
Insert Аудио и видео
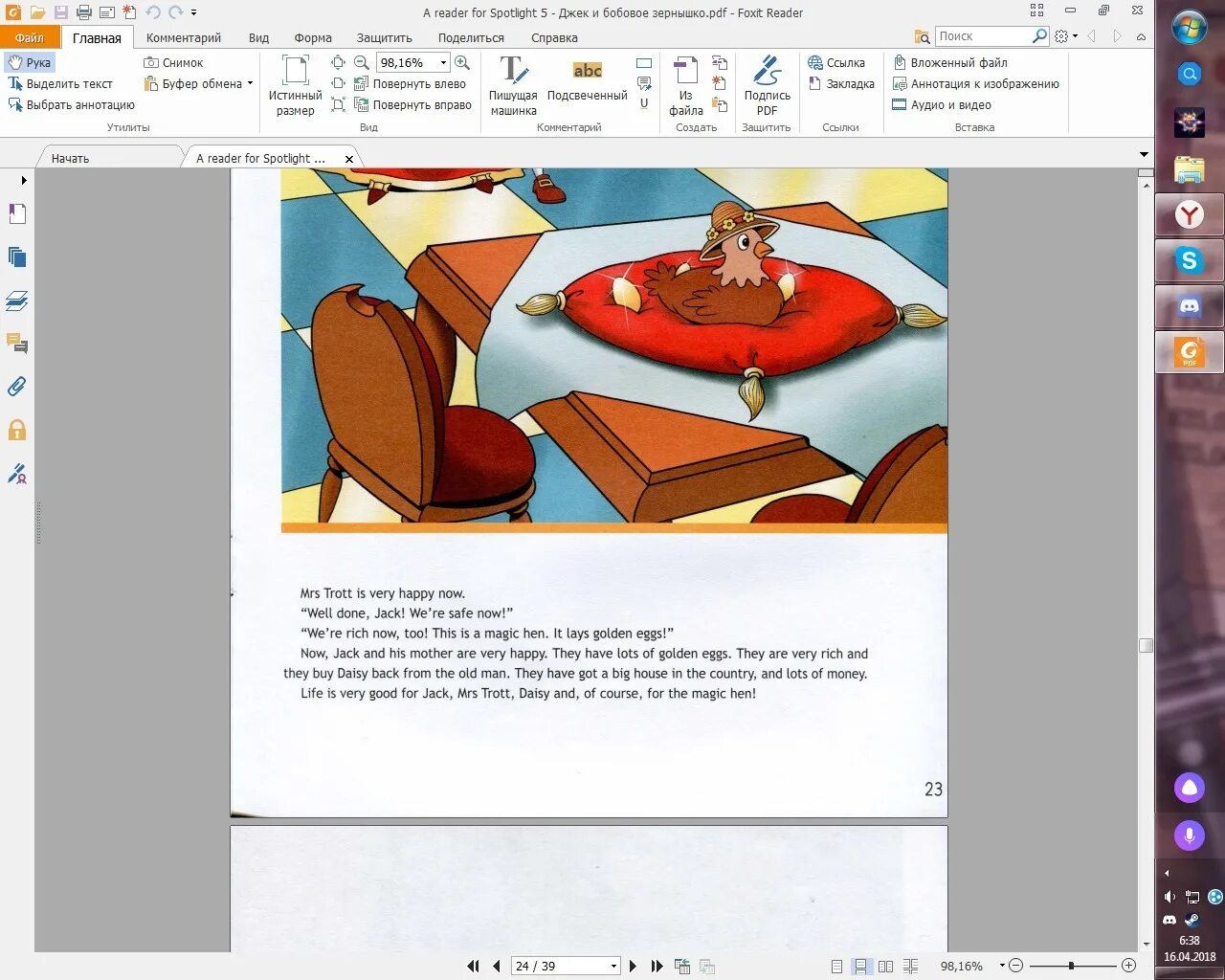(942, 104)
